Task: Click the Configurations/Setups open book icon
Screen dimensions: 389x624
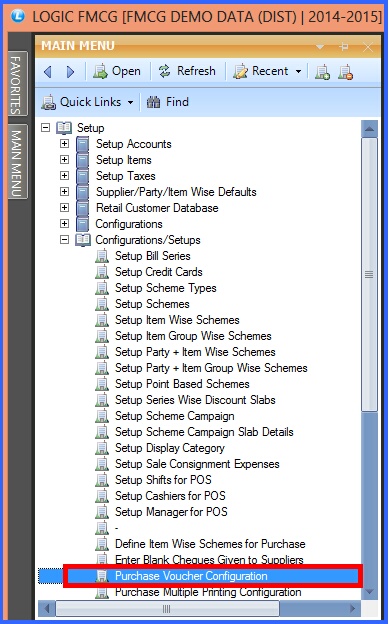Action: (x=83, y=240)
